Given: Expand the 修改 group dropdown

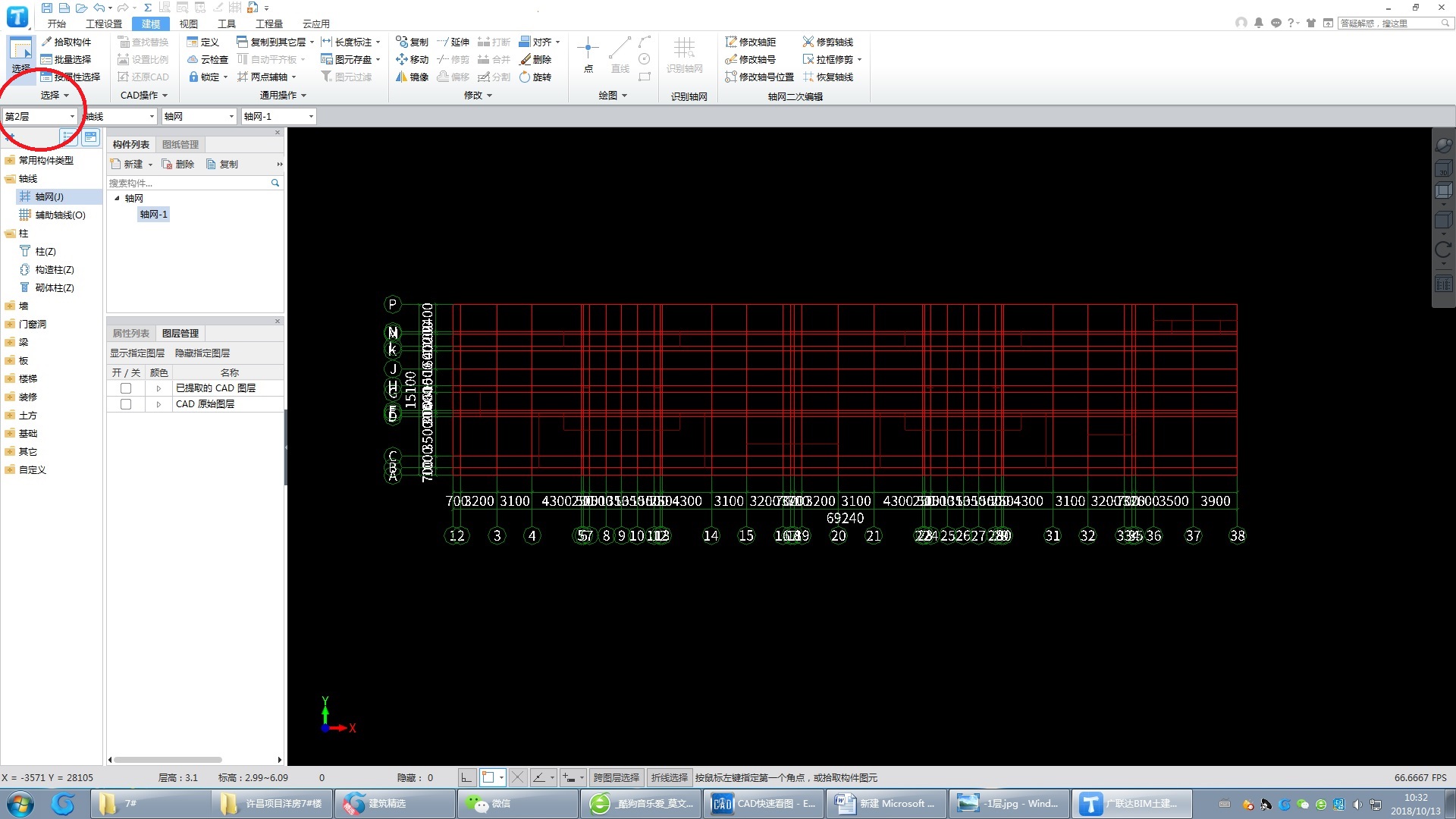Looking at the screenshot, I should click(478, 95).
